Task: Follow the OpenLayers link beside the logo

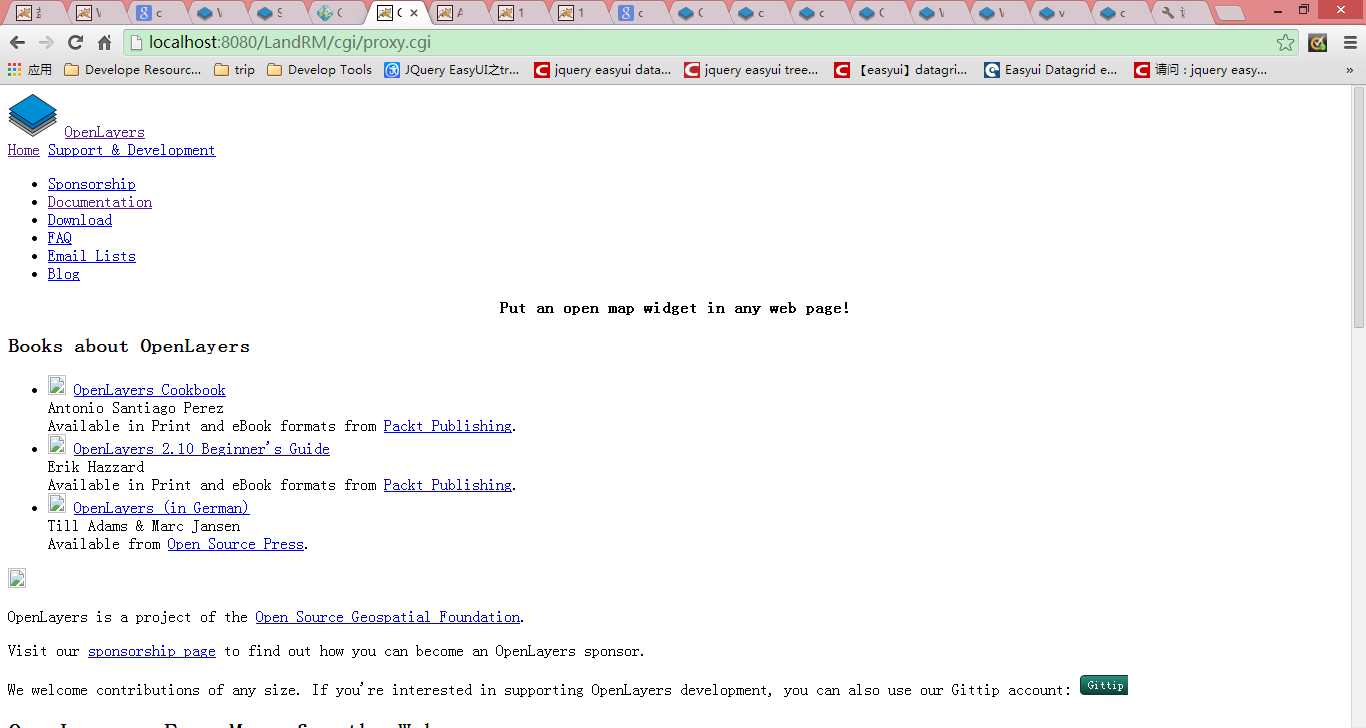Action: pyautogui.click(x=104, y=132)
